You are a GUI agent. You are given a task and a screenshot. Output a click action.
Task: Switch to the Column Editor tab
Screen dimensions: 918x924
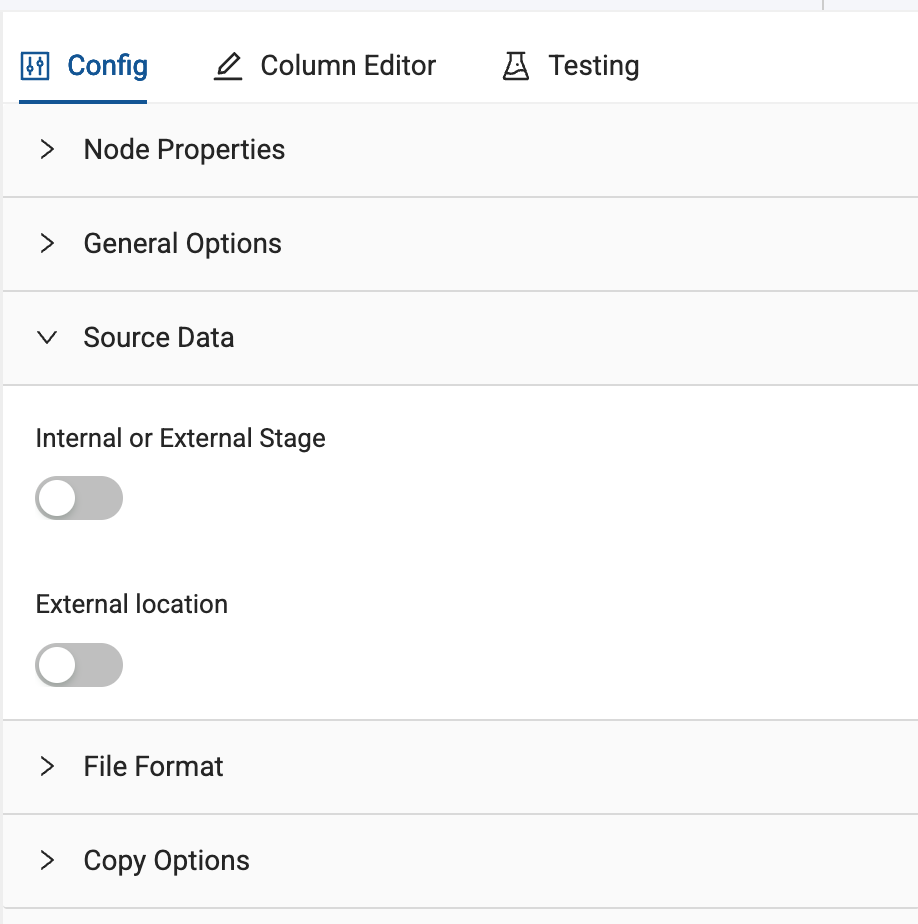pyautogui.click(x=347, y=66)
